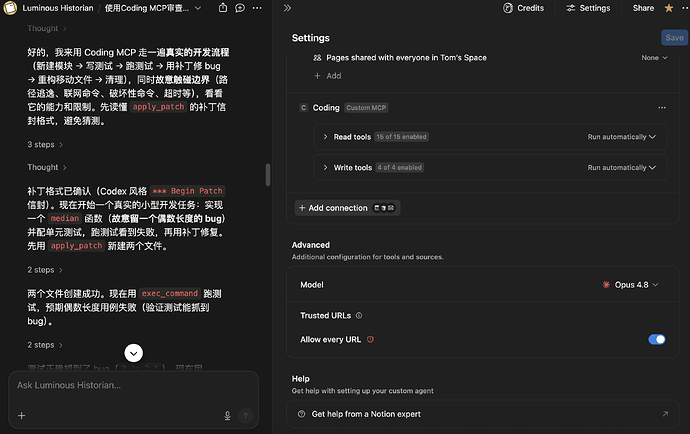690x434 pixels.
Task: Click the plus attachment icon in chat input
Action: pos(22,416)
